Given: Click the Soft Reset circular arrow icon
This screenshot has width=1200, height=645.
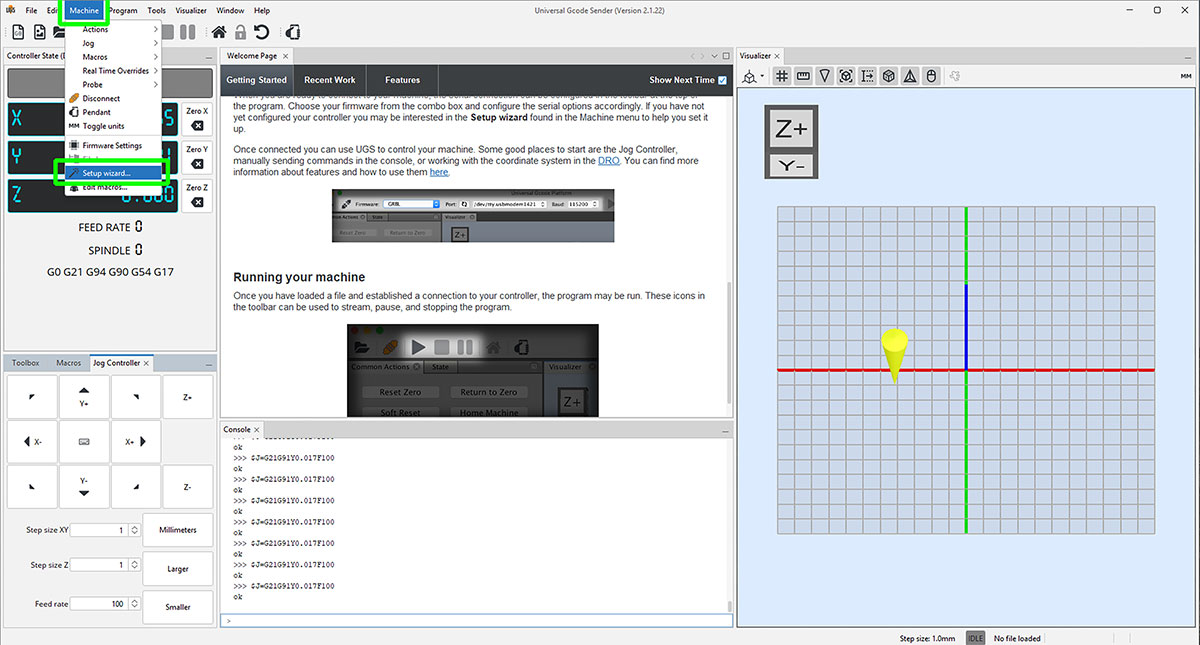Looking at the screenshot, I should pos(260,33).
